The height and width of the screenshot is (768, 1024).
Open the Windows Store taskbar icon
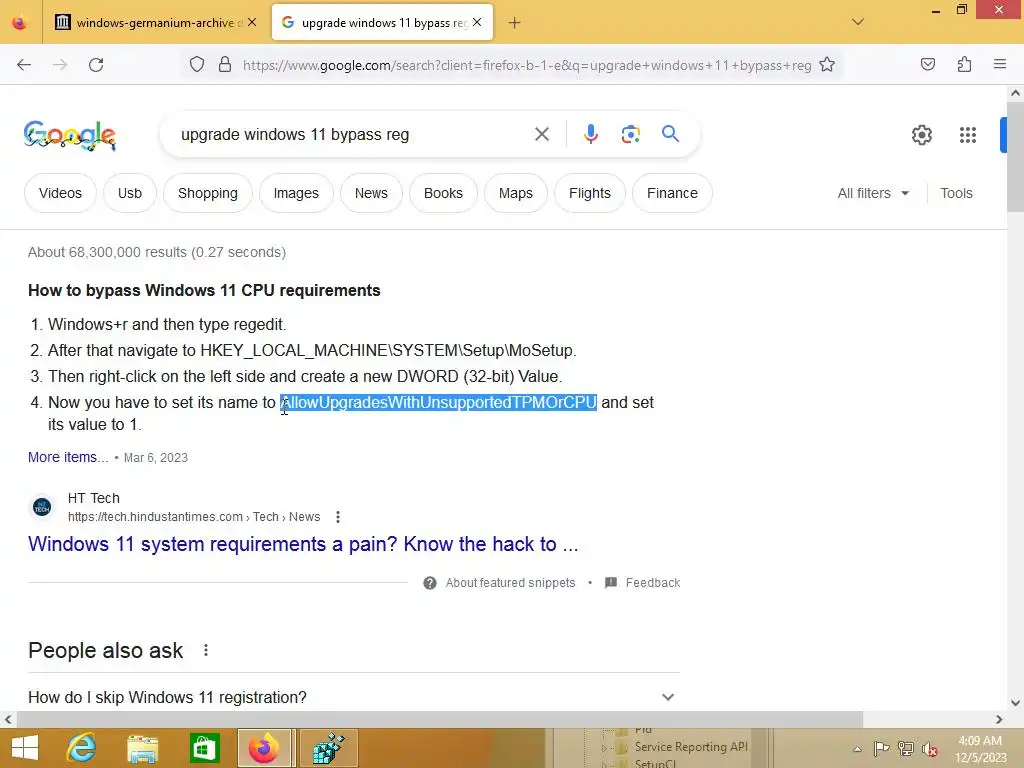click(204, 748)
